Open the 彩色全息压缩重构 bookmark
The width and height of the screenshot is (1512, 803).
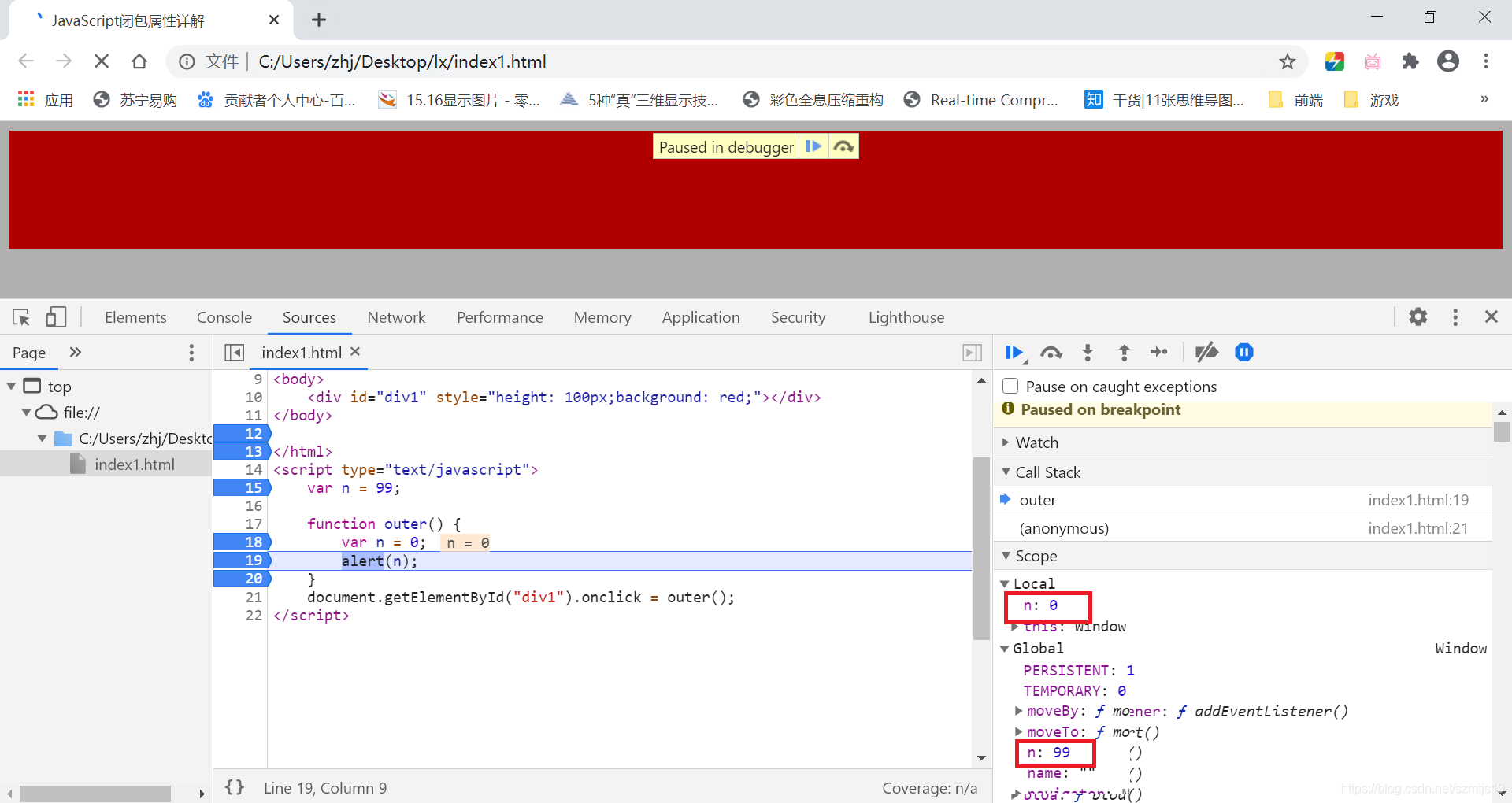click(813, 100)
